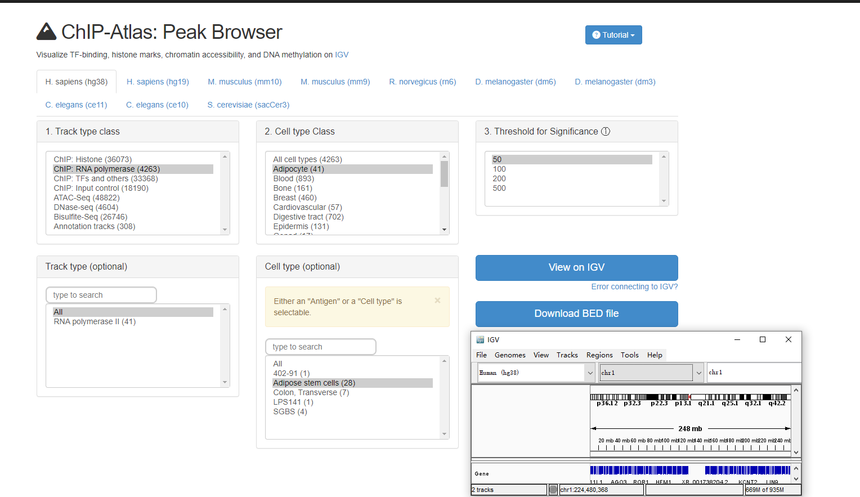This screenshot has width=860, height=497.
Task: Click down arrow of Threshold list scrollbar
Action: pyautogui.click(x=664, y=201)
